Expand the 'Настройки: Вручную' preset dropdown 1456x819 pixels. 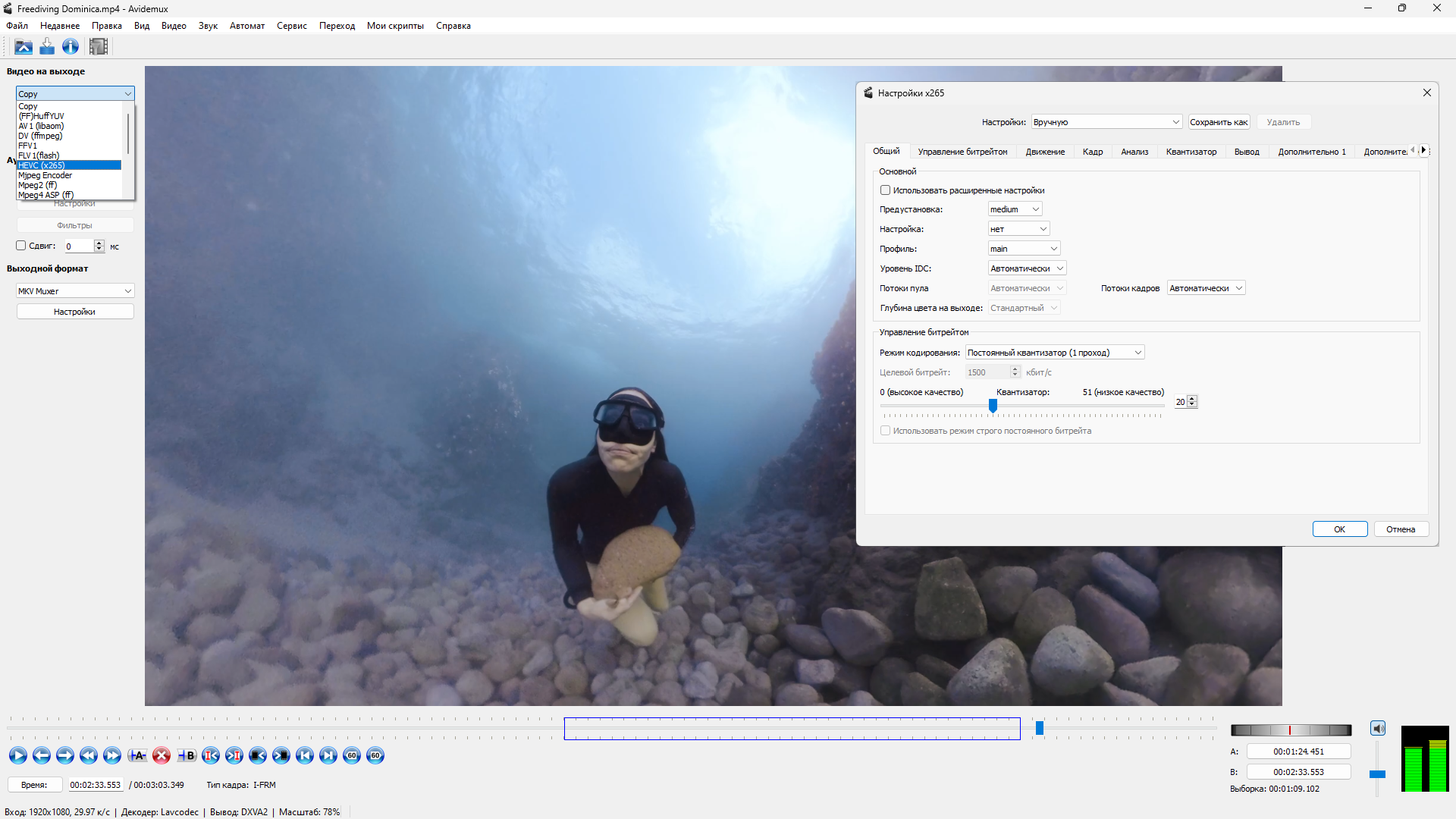pyautogui.click(x=1106, y=122)
